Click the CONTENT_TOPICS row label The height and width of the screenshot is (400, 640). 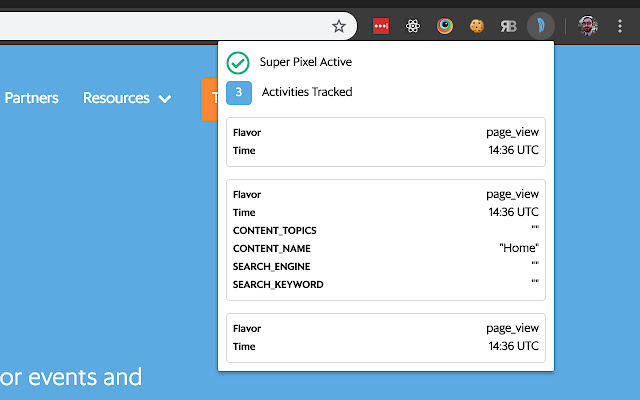coord(275,231)
